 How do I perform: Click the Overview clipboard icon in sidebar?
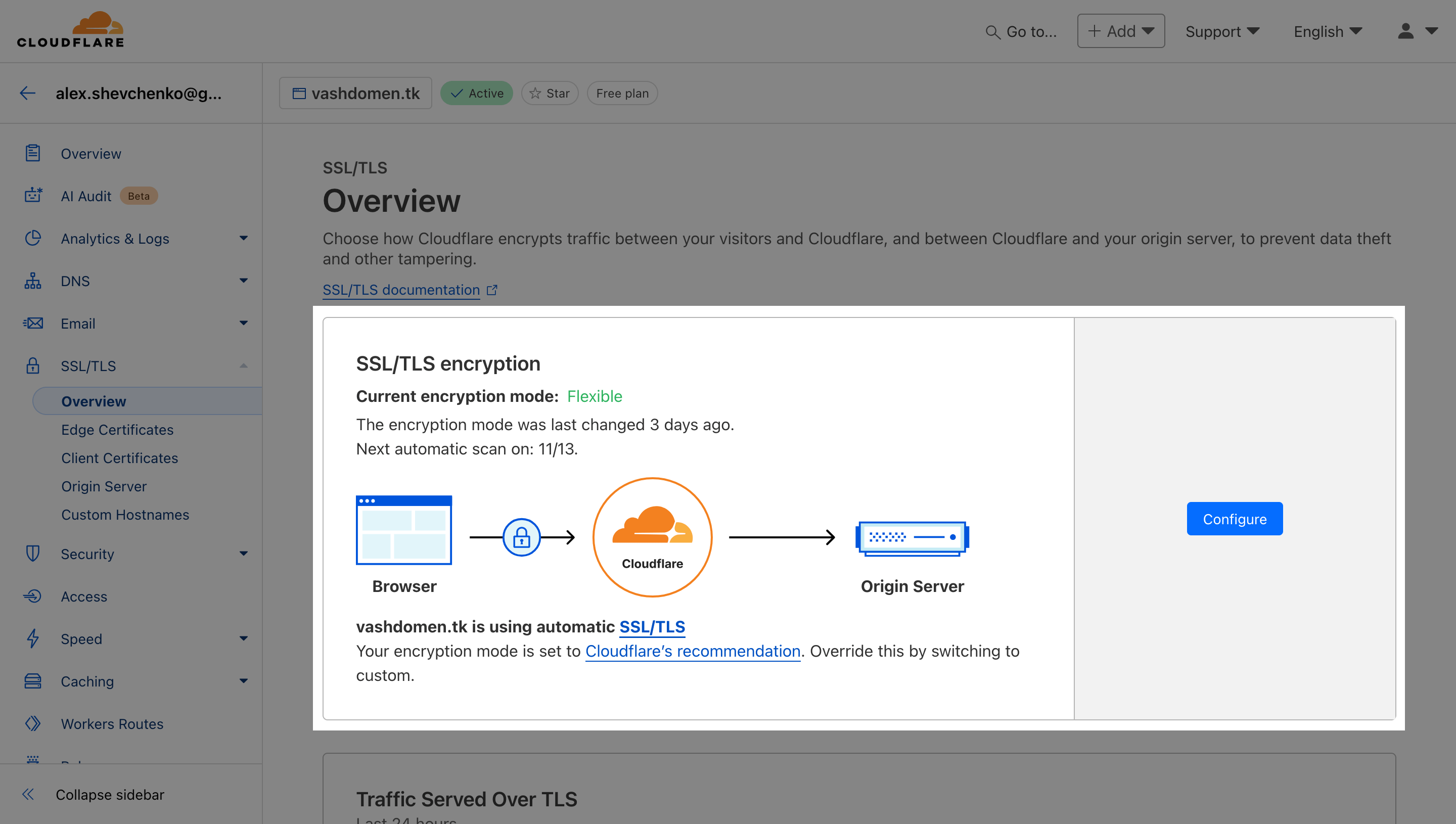click(33, 153)
